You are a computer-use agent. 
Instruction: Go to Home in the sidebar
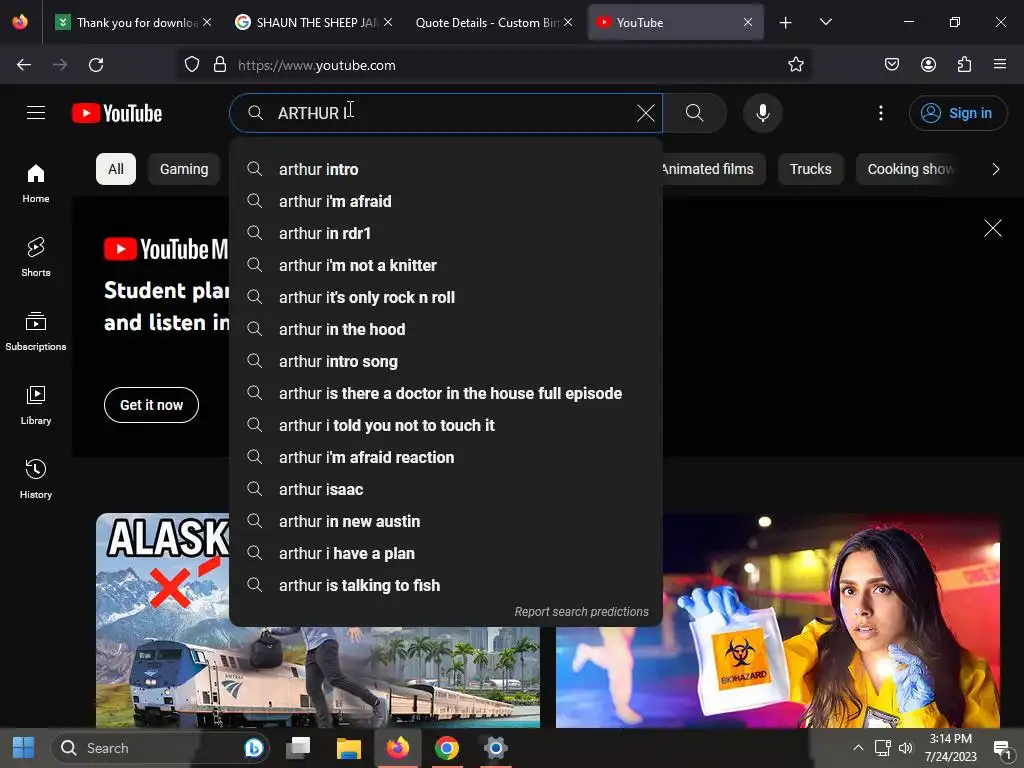click(x=36, y=184)
